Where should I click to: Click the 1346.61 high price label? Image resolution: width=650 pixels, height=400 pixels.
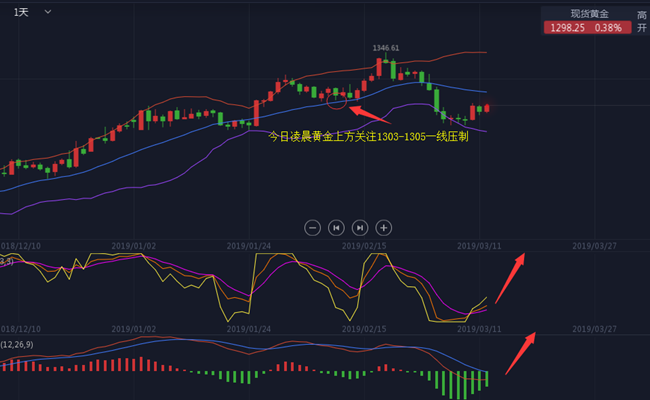386,48
